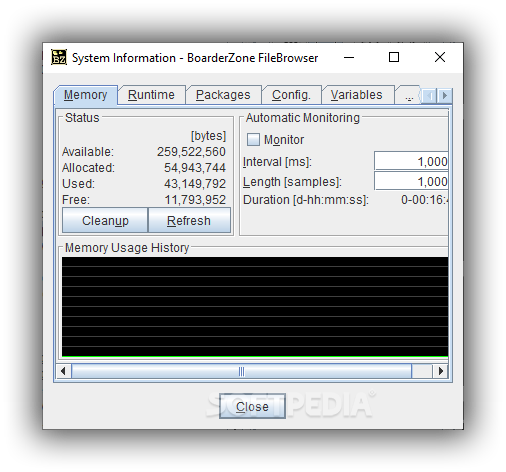Click the tab scroll right arrow
506x472 pixels.
click(x=444, y=96)
